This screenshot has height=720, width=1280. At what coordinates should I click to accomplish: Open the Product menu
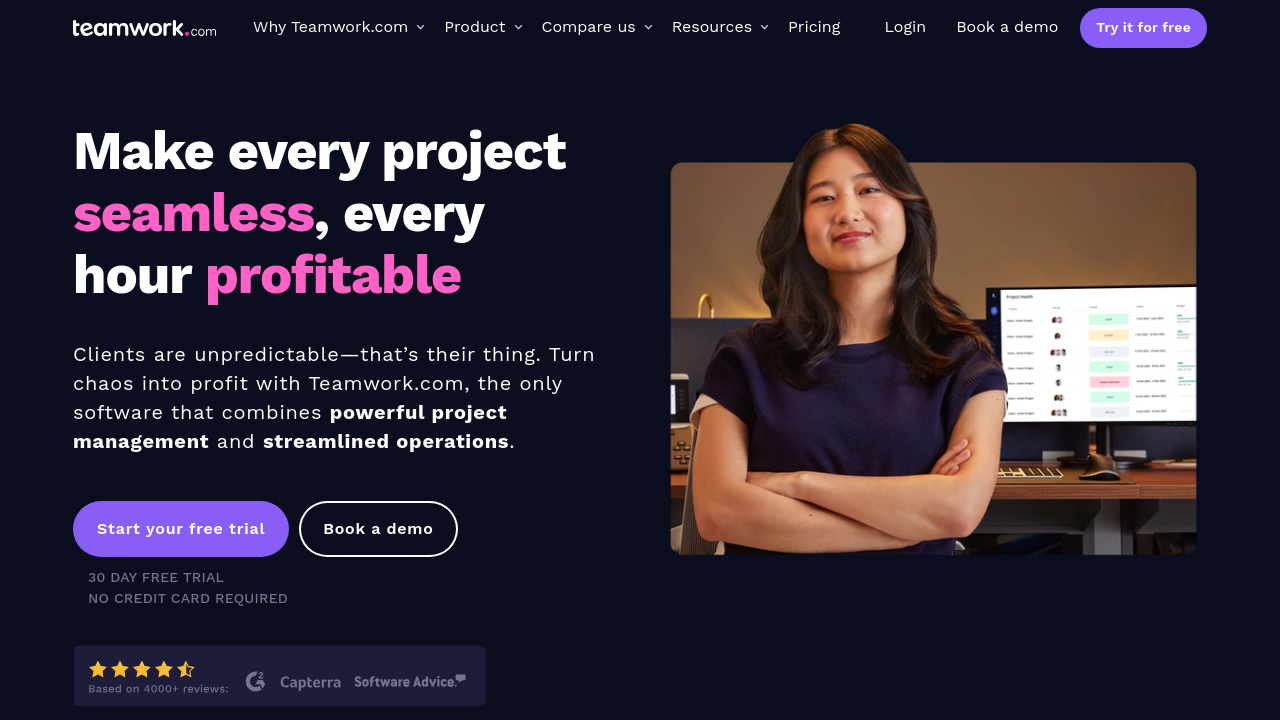475,27
